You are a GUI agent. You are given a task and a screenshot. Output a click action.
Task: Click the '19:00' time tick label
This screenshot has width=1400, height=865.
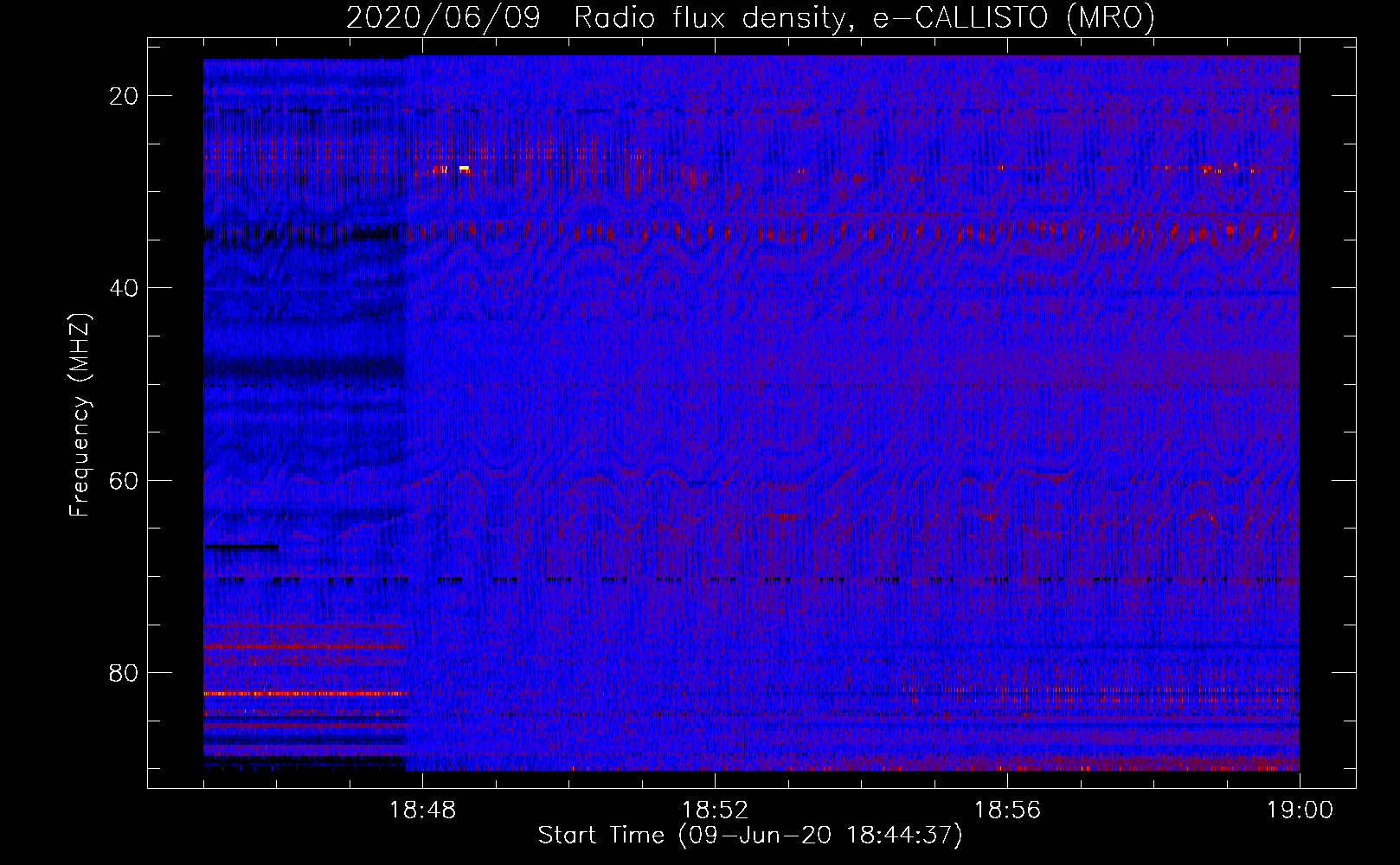pyautogui.click(x=1300, y=811)
